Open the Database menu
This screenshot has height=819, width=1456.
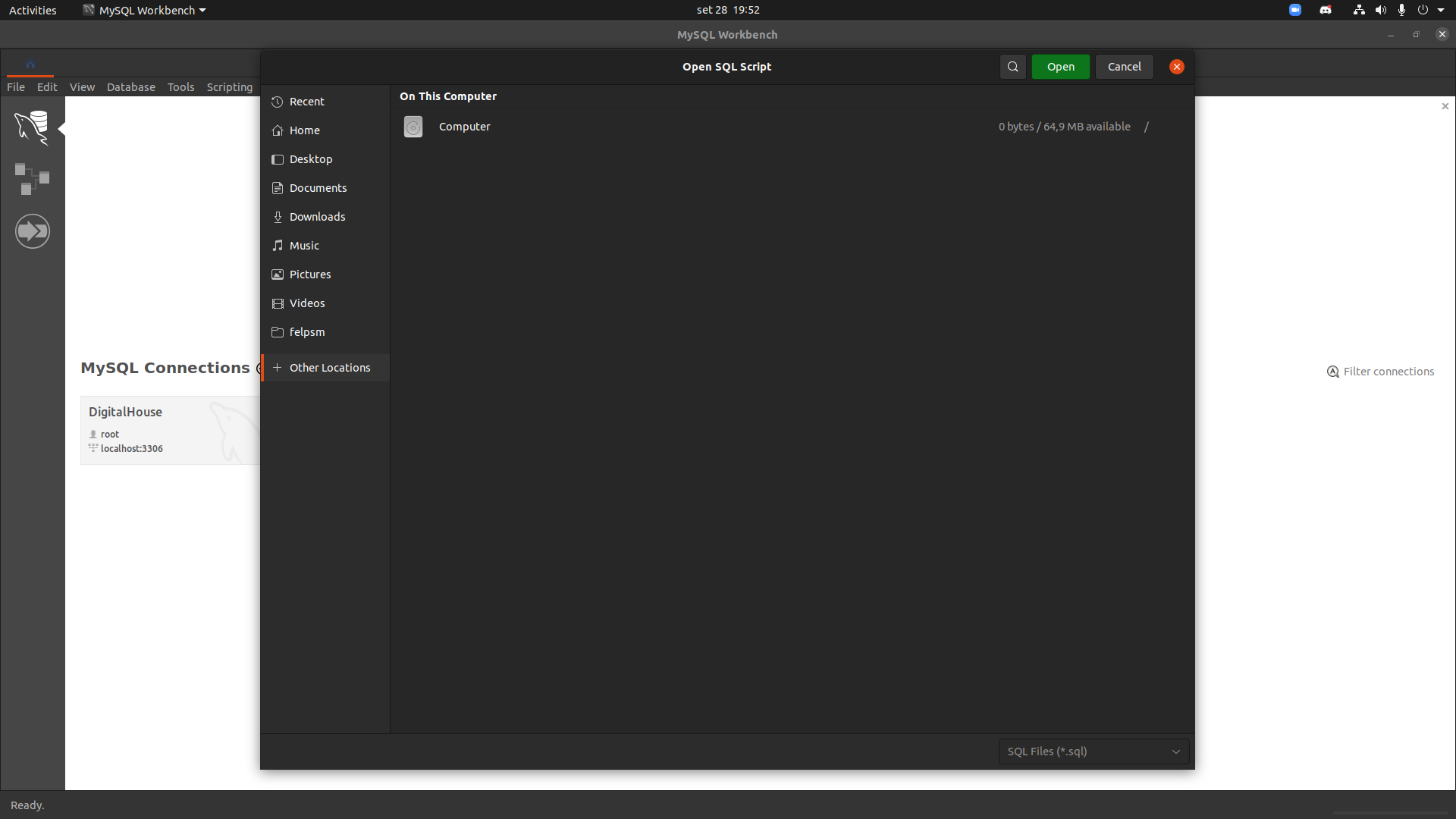(x=130, y=87)
